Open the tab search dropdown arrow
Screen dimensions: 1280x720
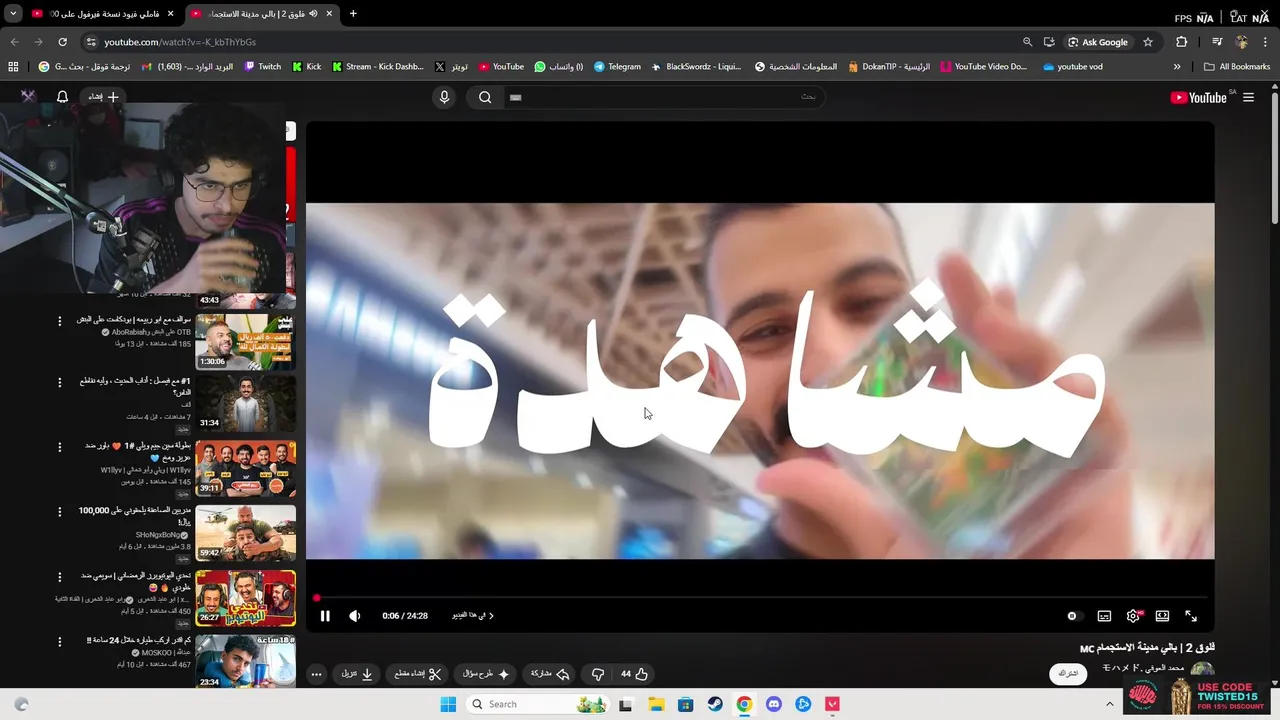click(13, 14)
